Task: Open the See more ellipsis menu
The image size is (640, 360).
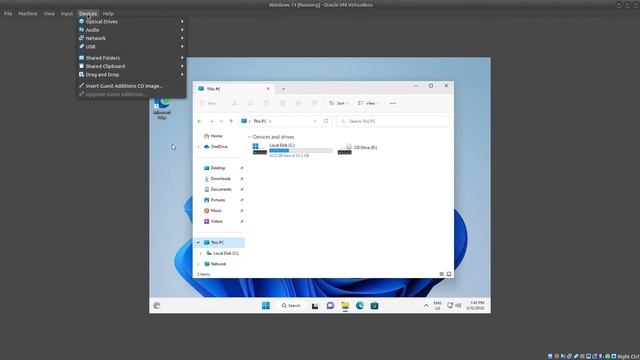Action: [393, 103]
